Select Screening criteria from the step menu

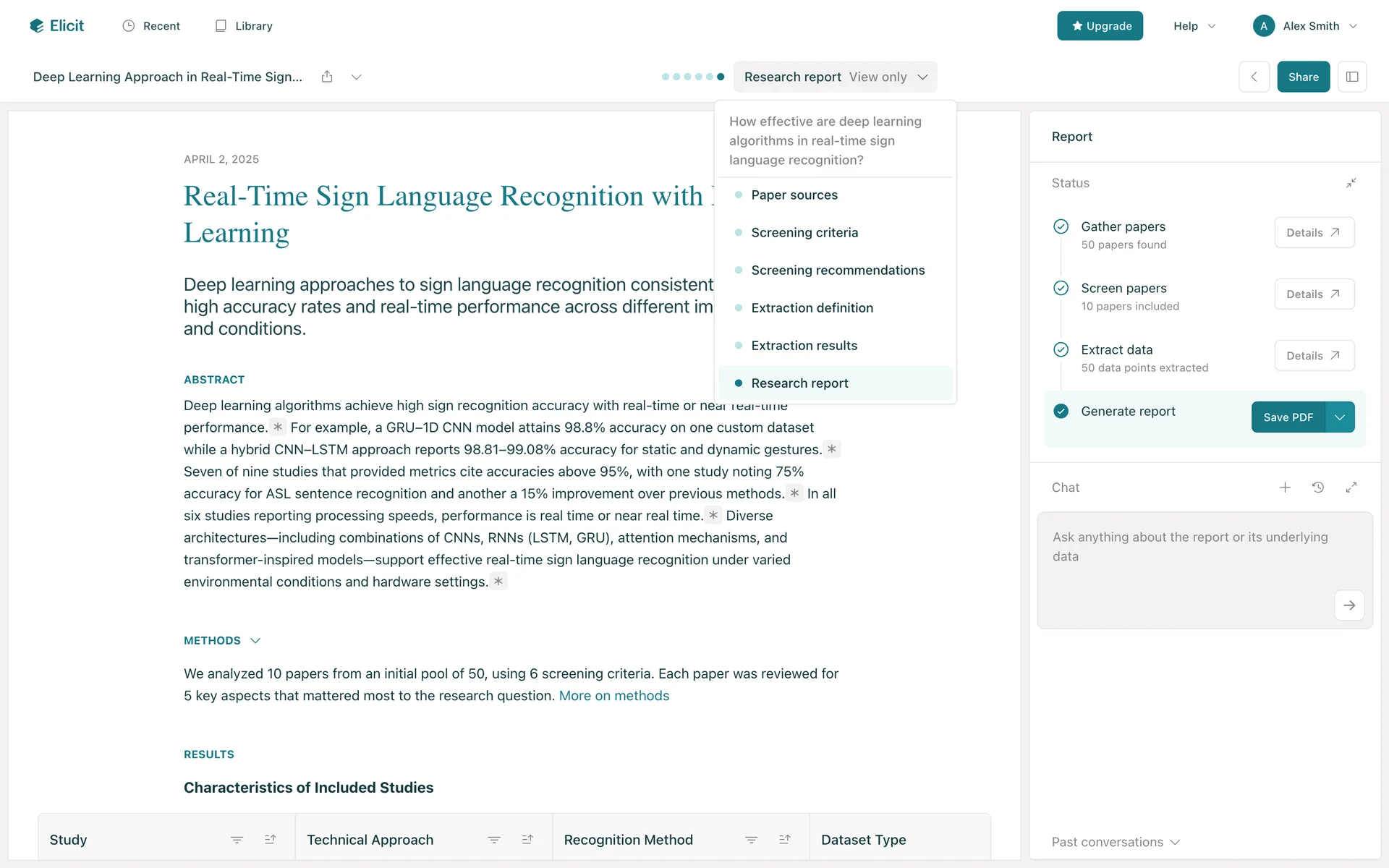pos(804,233)
